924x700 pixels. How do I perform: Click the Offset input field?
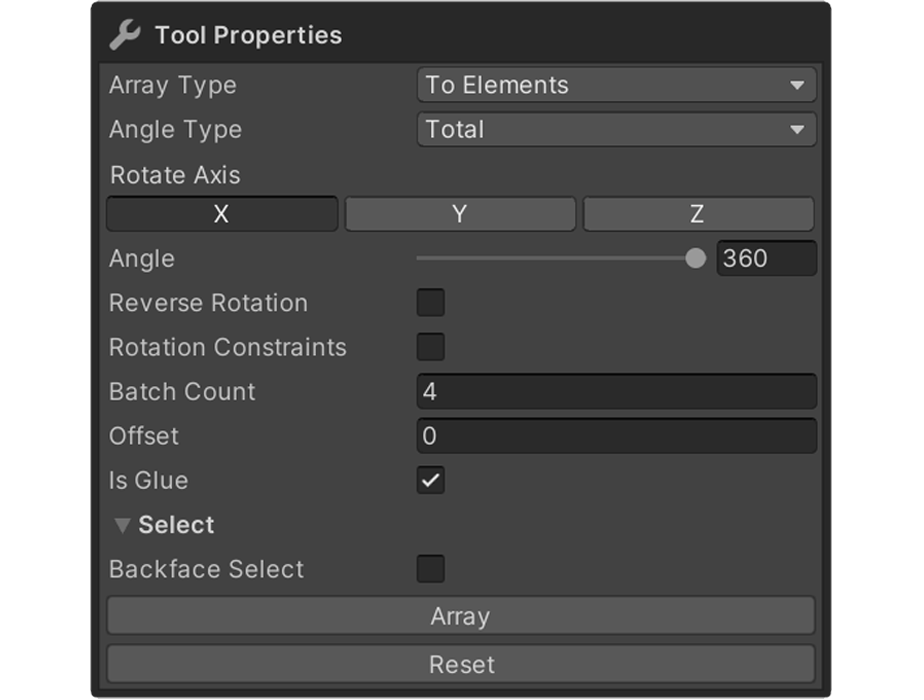[616, 435]
